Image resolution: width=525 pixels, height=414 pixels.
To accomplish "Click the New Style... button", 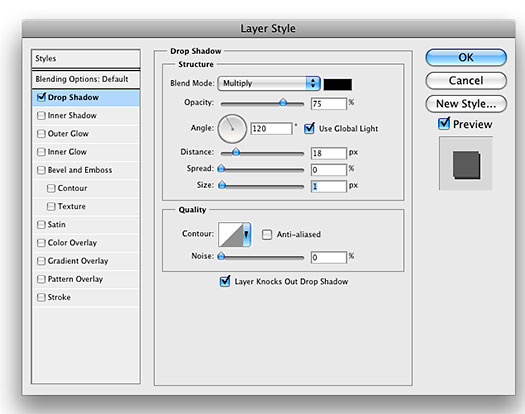I will (466, 104).
